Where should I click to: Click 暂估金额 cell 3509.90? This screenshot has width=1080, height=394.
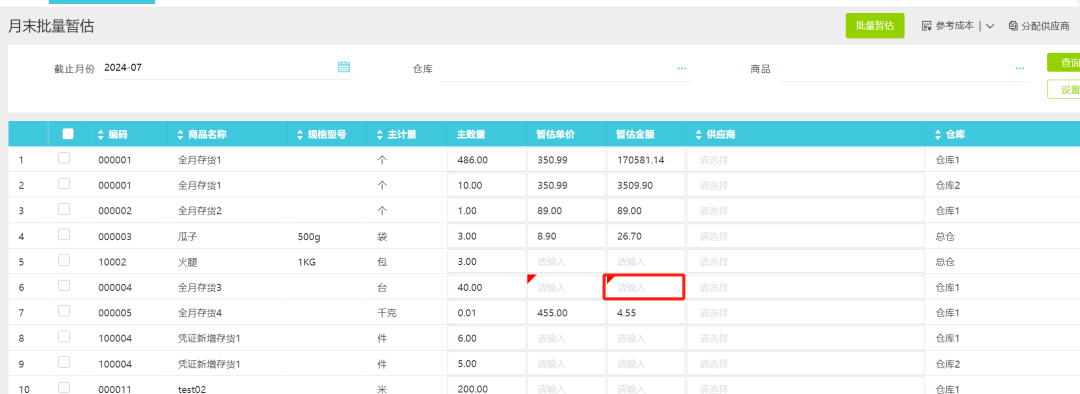(645, 185)
